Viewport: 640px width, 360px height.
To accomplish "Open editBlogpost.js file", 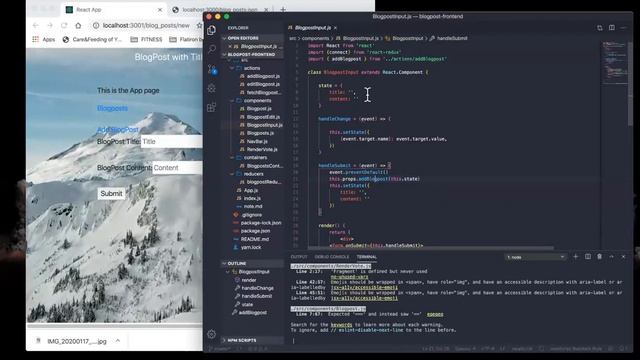I will 263,84.
